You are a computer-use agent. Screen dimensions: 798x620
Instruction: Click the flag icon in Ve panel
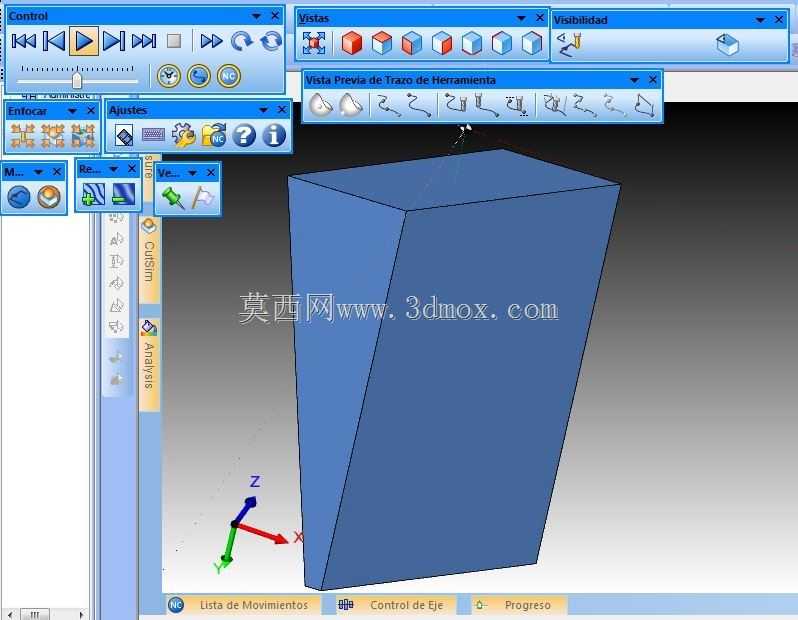203,198
